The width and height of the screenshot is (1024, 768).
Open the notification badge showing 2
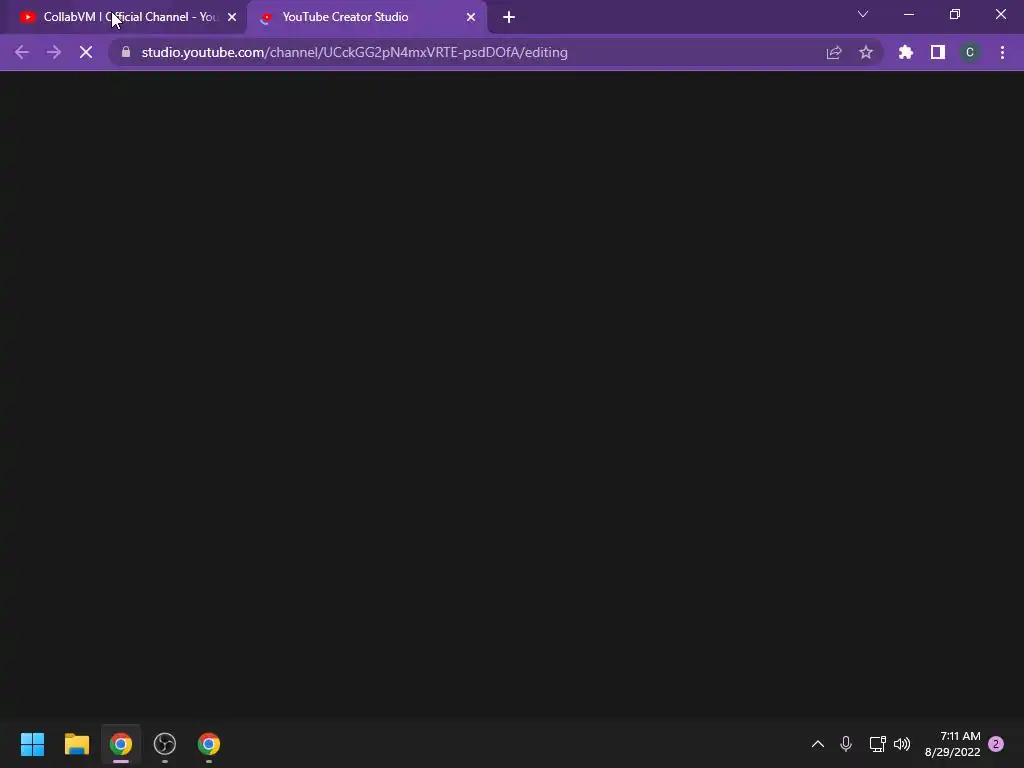tap(996, 744)
